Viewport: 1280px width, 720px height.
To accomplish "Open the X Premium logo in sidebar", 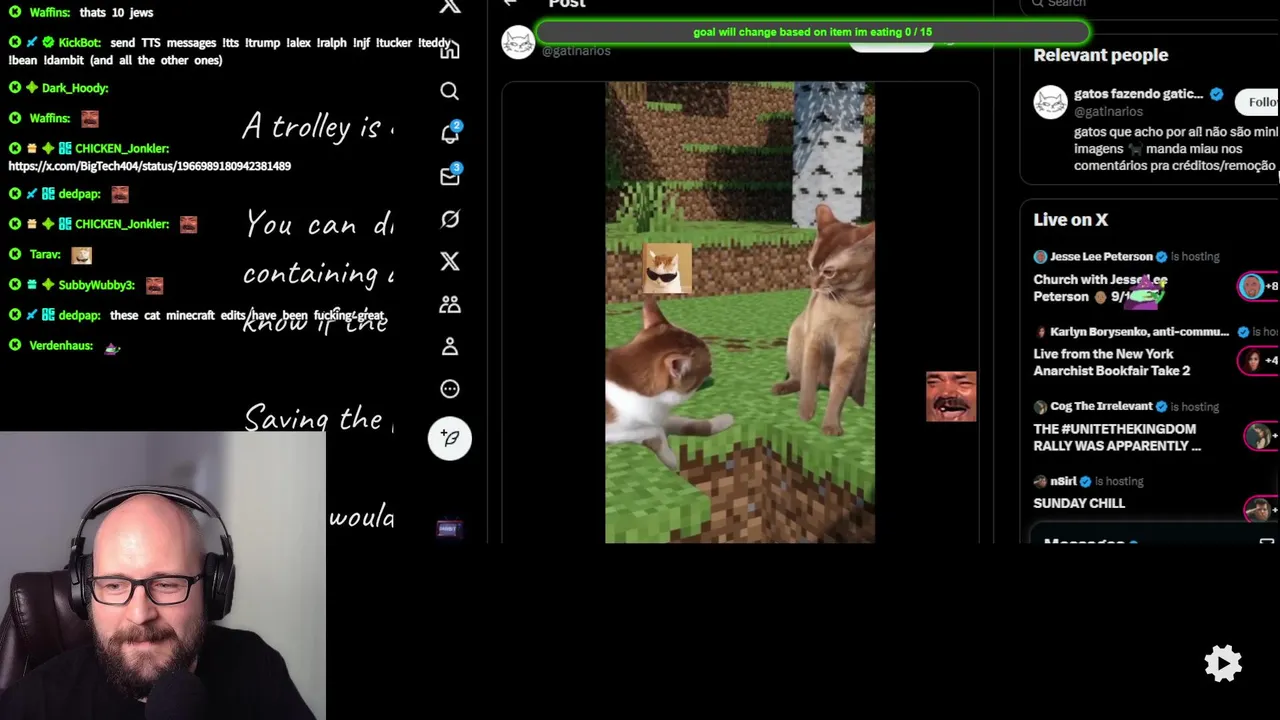I will click(x=450, y=261).
